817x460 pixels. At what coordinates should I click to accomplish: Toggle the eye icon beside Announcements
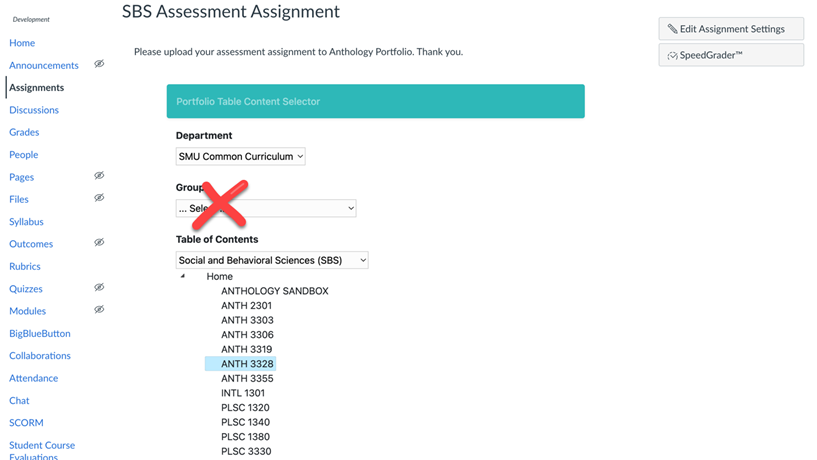(x=99, y=64)
